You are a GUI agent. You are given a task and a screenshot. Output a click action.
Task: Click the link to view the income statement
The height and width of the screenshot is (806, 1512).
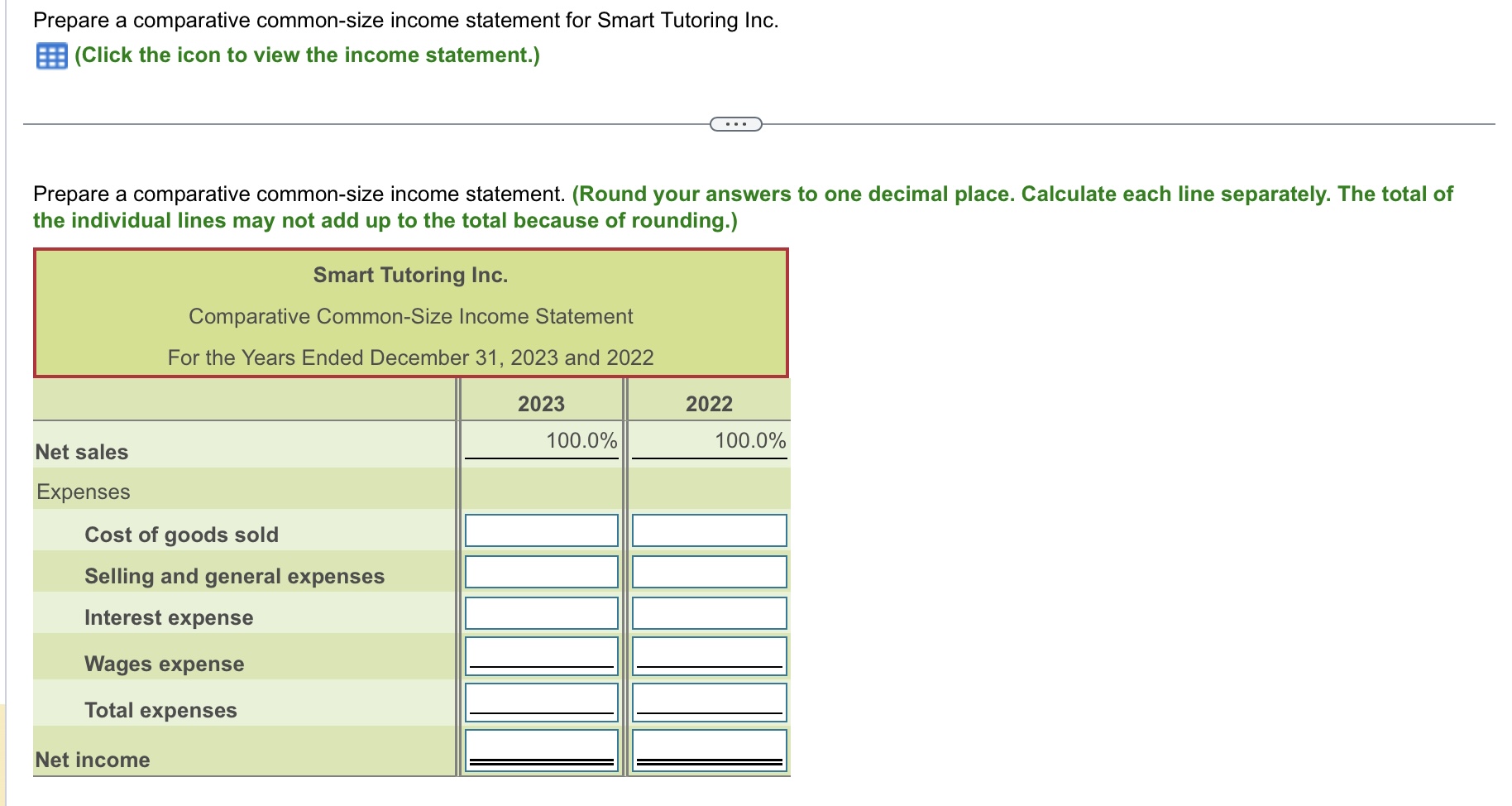[x=306, y=55]
